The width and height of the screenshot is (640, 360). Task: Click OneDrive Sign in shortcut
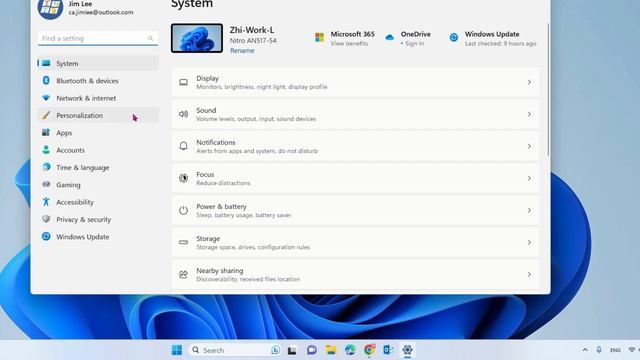coord(413,43)
